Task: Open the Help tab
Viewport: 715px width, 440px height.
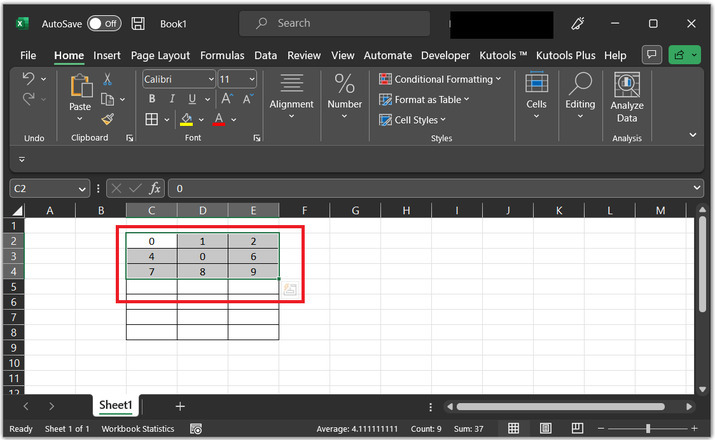Action: [x=615, y=56]
